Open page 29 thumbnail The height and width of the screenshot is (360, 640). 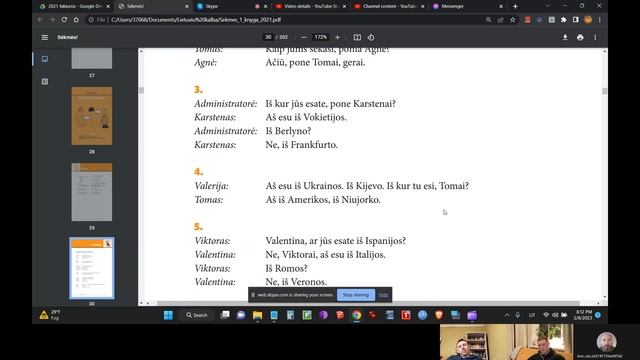(x=92, y=192)
